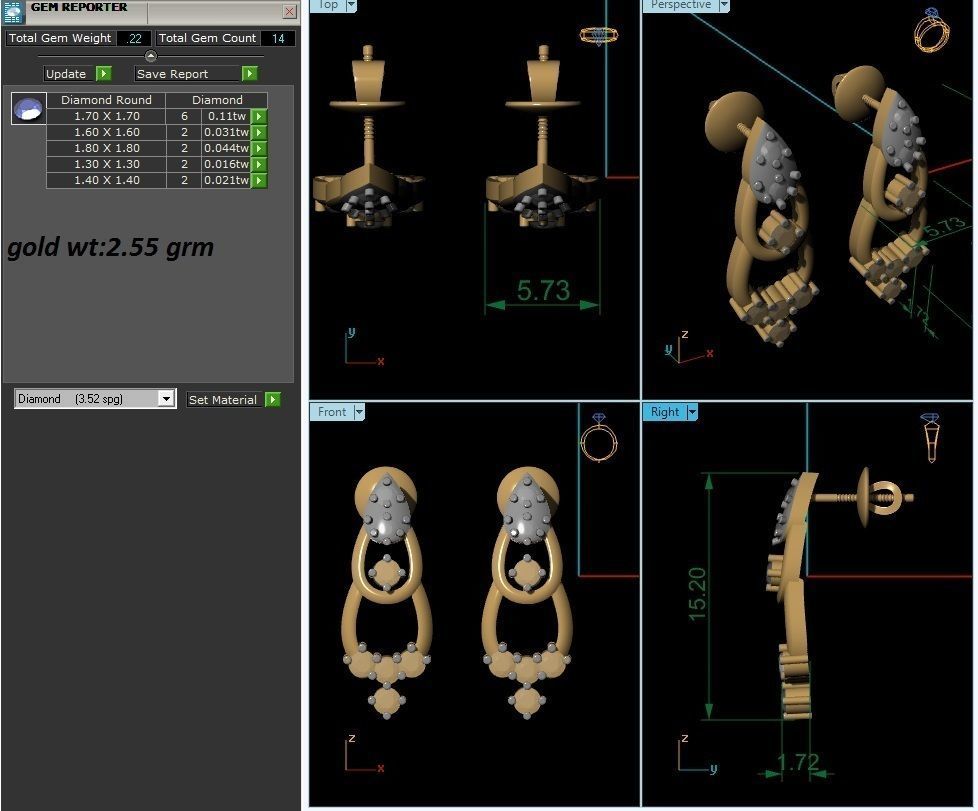Click the Update button
The image size is (978, 811).
69,74
